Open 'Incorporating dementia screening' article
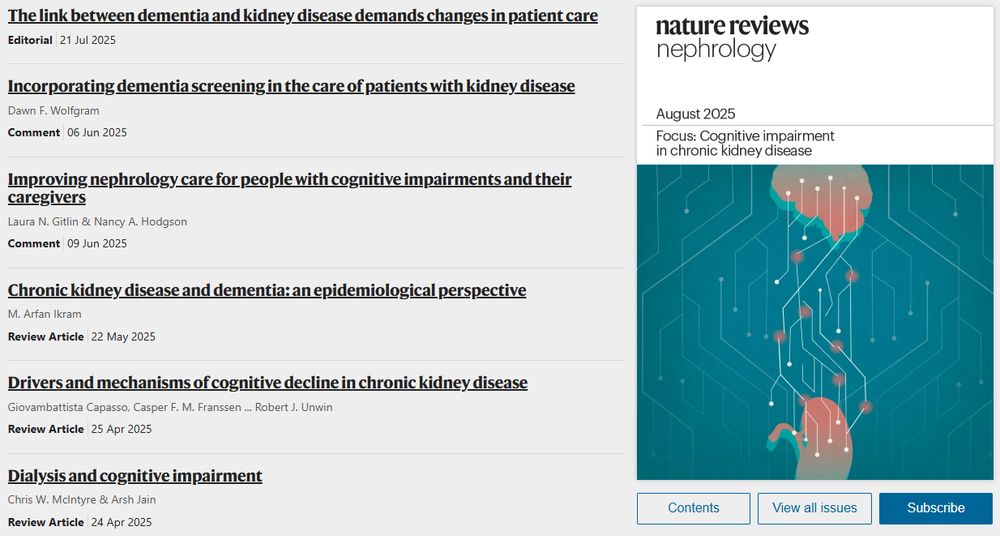 point(291,86)
